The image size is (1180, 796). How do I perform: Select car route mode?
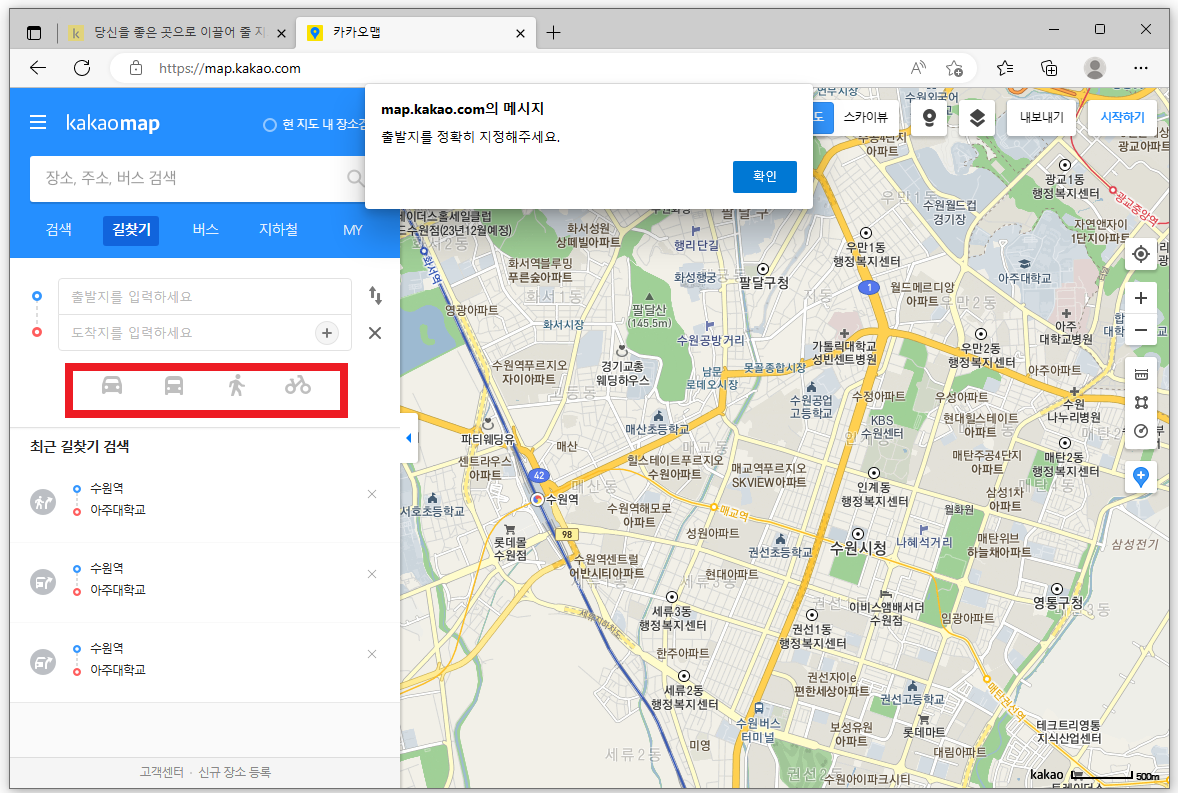[112, 386]
